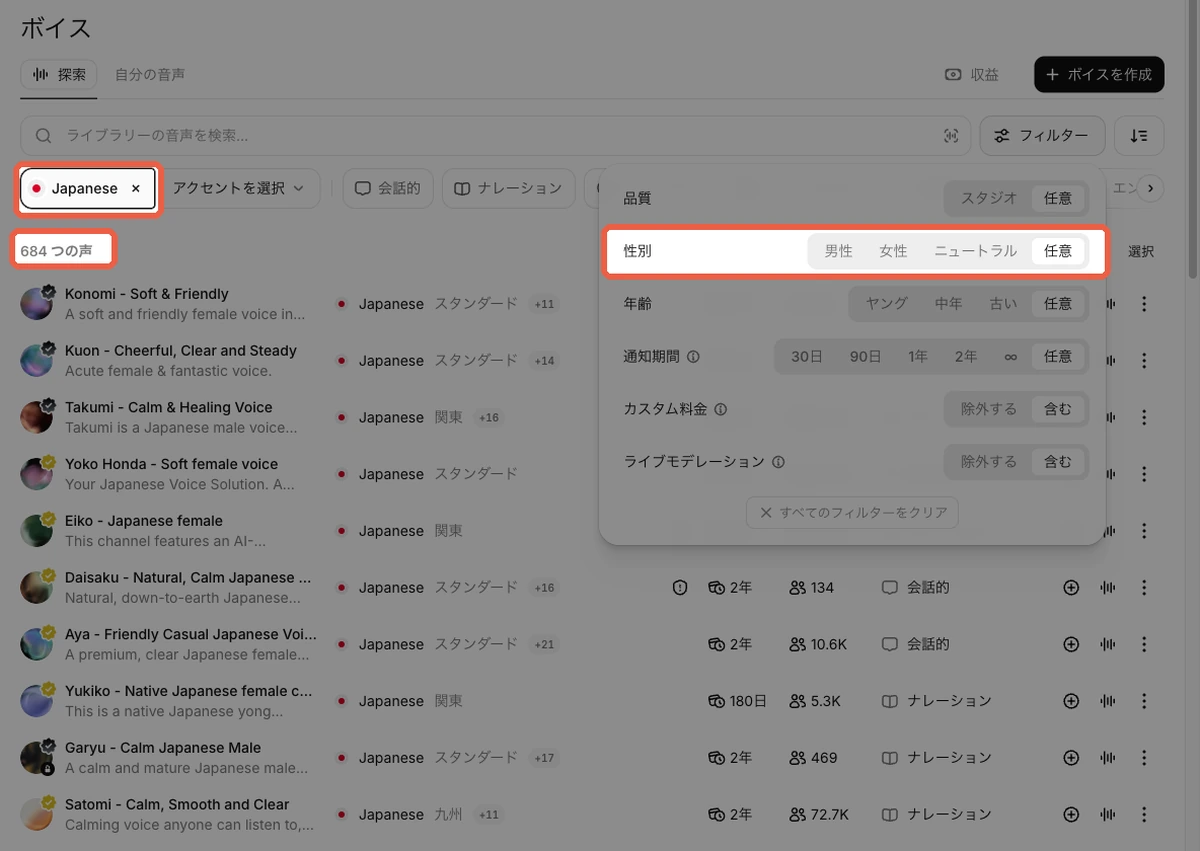Expand +21 accents on Aya row
The image size is (1200, 851).
pos(544,644)
